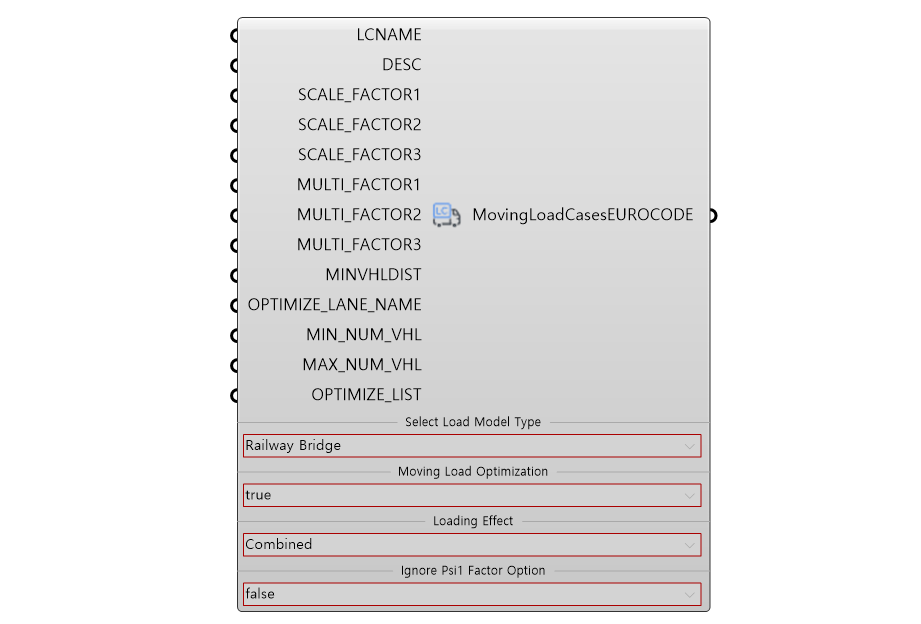
Task: Click the DESC input connector
Action: 235,66
